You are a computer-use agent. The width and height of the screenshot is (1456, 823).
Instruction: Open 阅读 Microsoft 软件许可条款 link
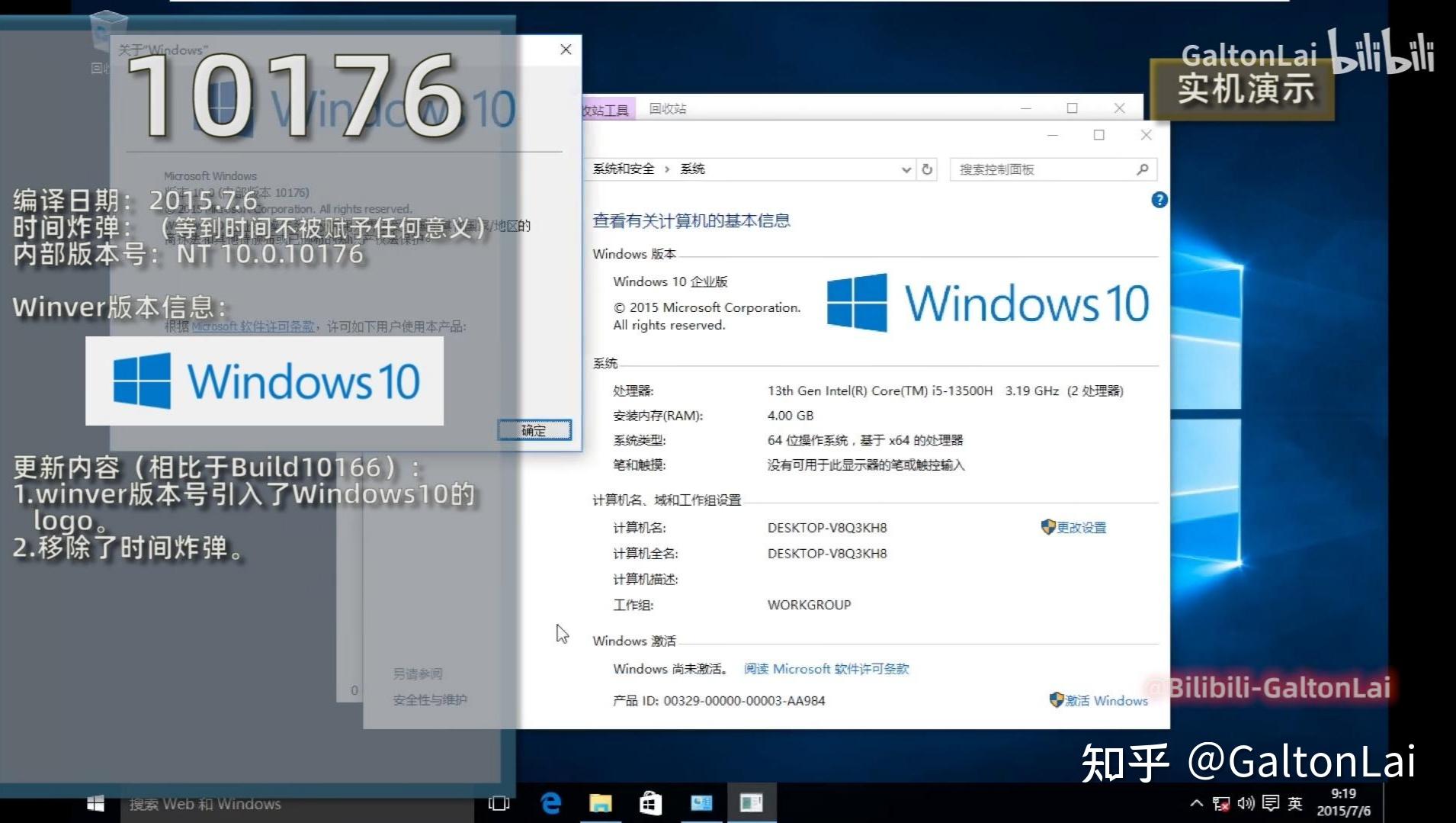pyautogui.click(x=826, y=669)
